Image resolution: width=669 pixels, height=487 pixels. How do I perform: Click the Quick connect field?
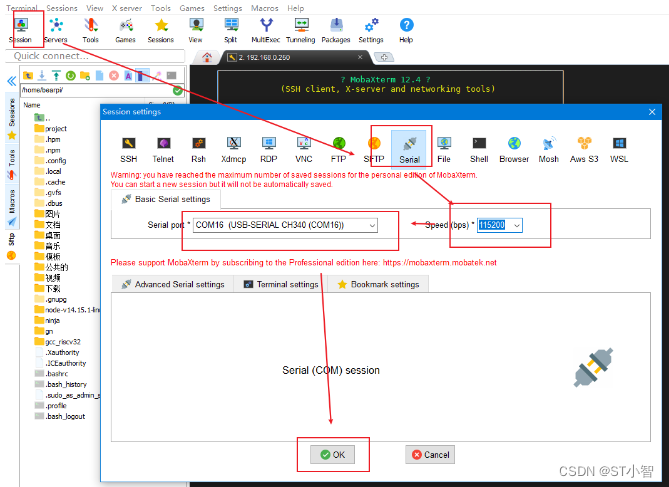pos(95,56)
